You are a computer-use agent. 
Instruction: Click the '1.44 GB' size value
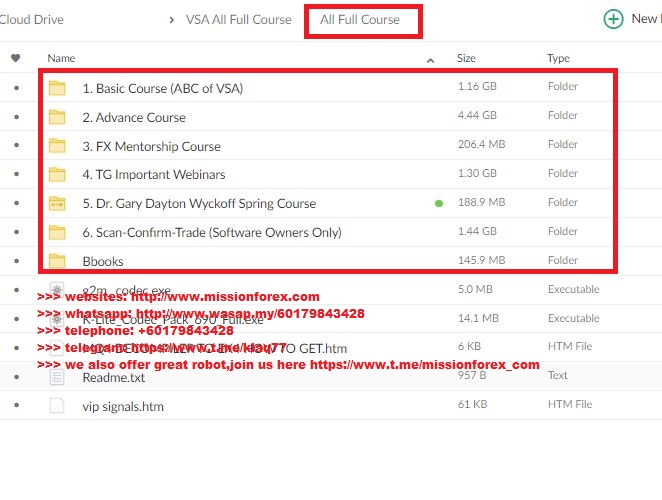point(477,231)
